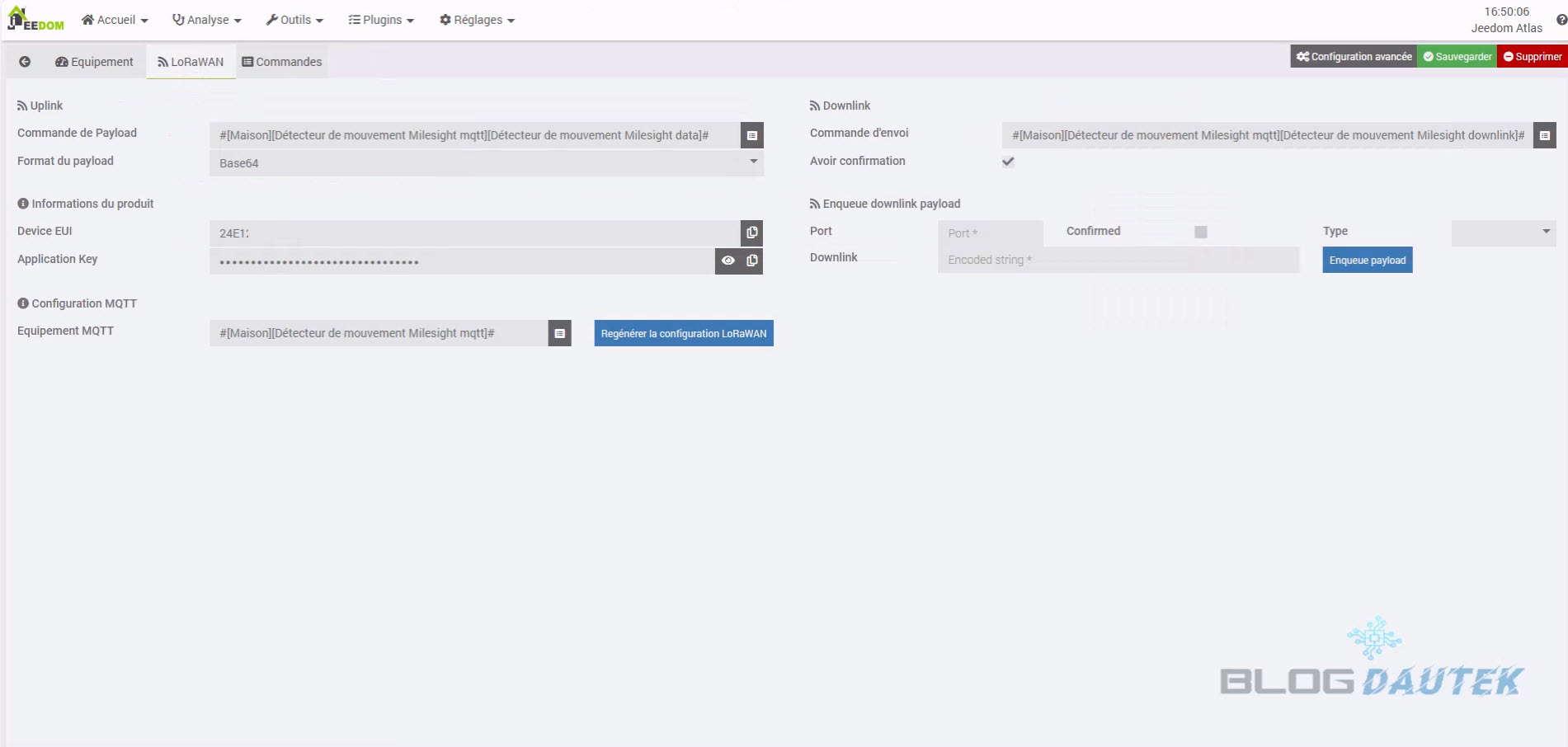Image resolution: width=1568 pixels, height=747 pixels.
Task: Switch to the Commandes tab
Action: coord(282,62)
